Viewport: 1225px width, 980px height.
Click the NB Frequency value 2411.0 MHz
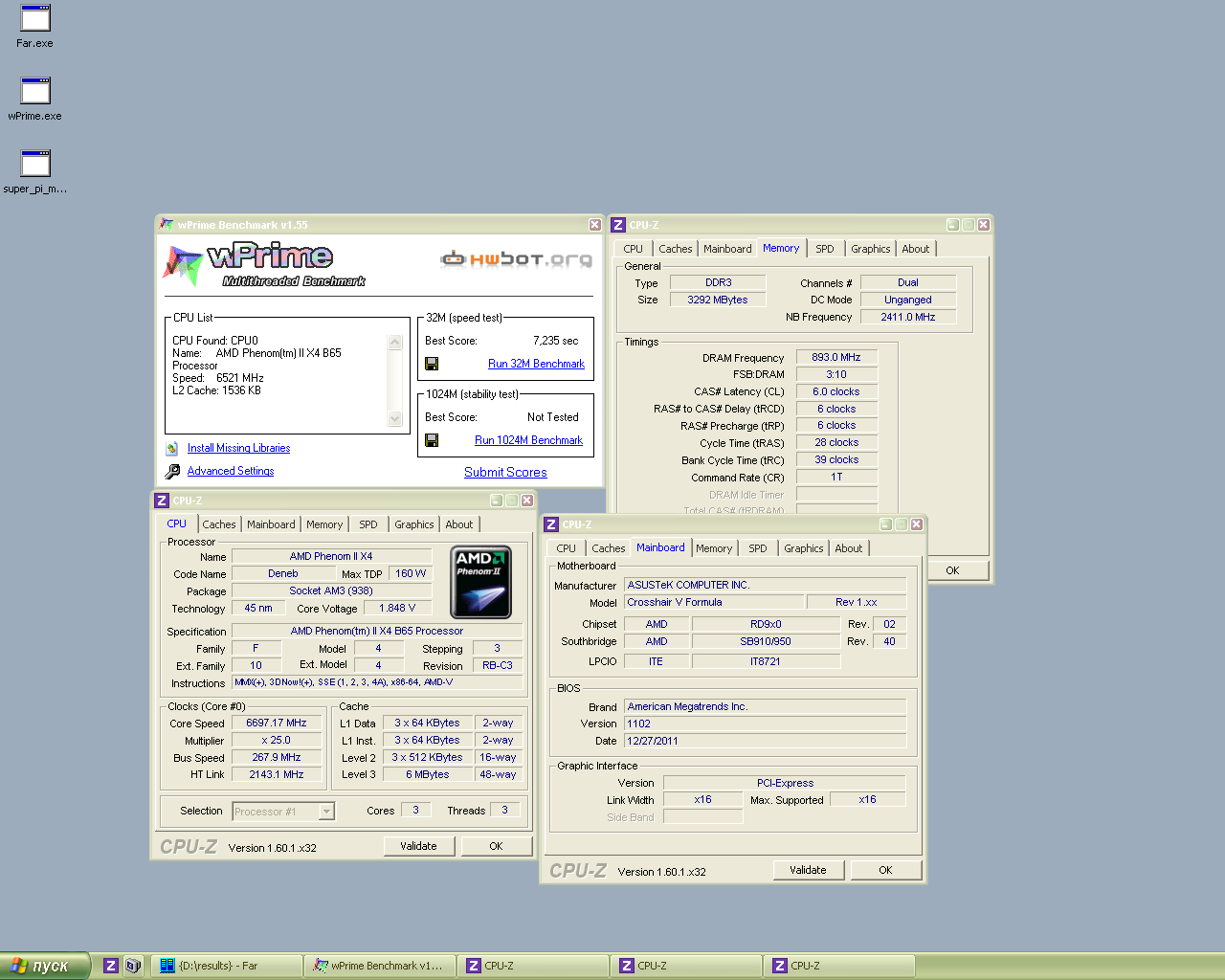(908, 317)
